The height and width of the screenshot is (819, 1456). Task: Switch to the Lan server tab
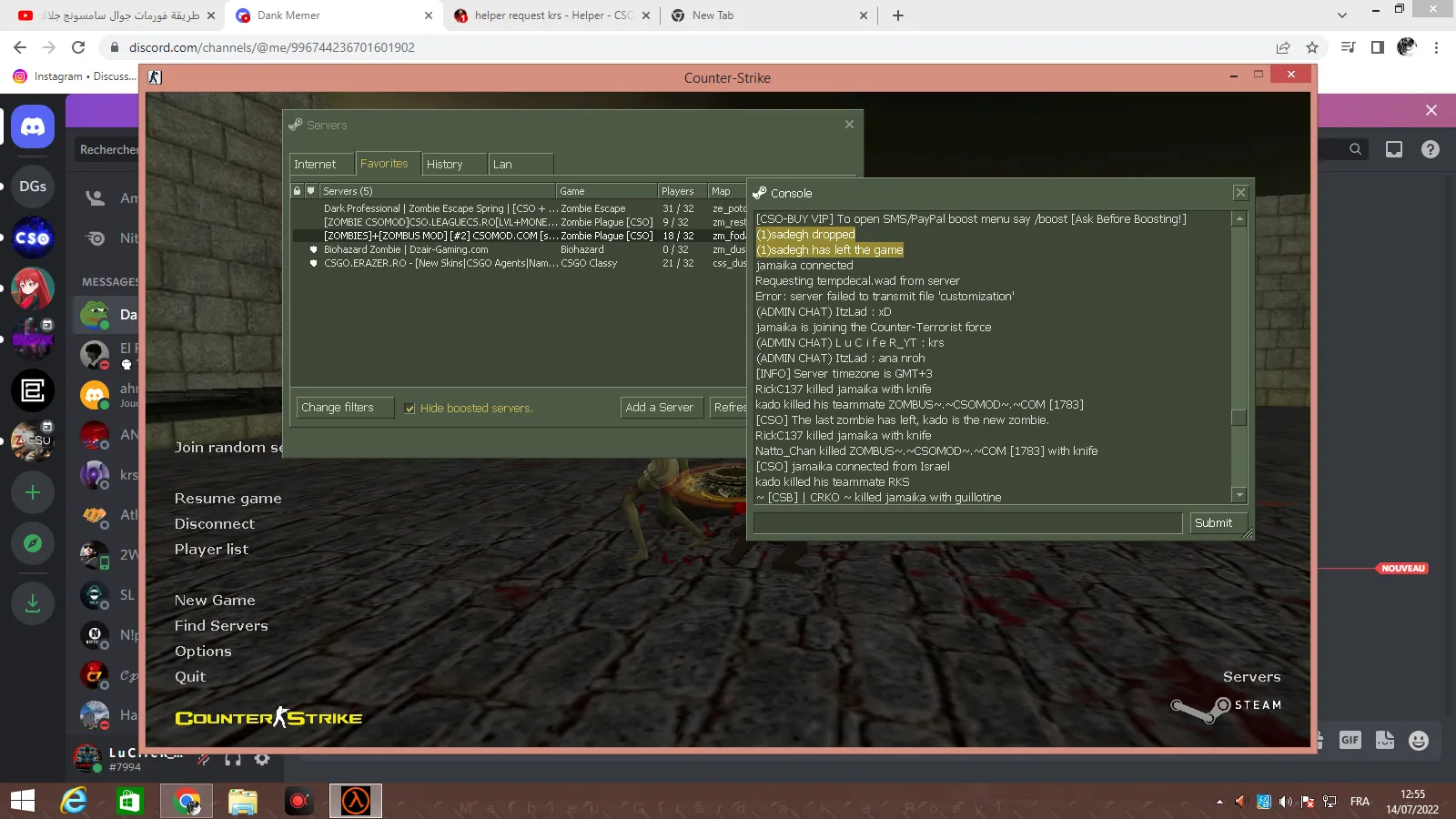[521, 164]
